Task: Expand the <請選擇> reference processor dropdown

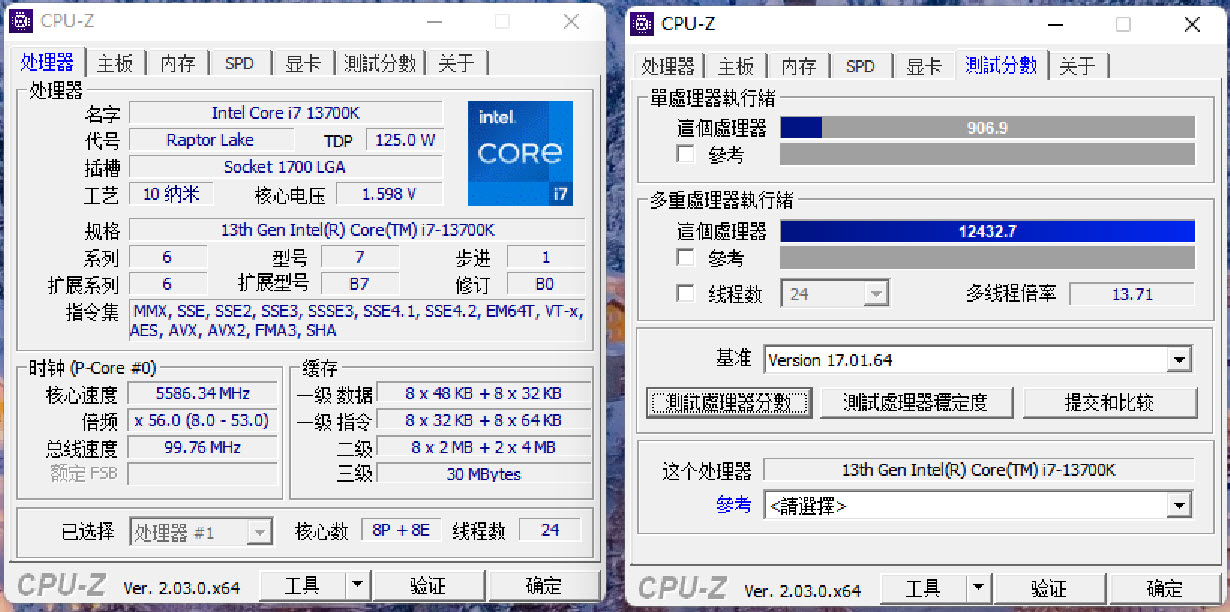Action: coord(1180,506)
